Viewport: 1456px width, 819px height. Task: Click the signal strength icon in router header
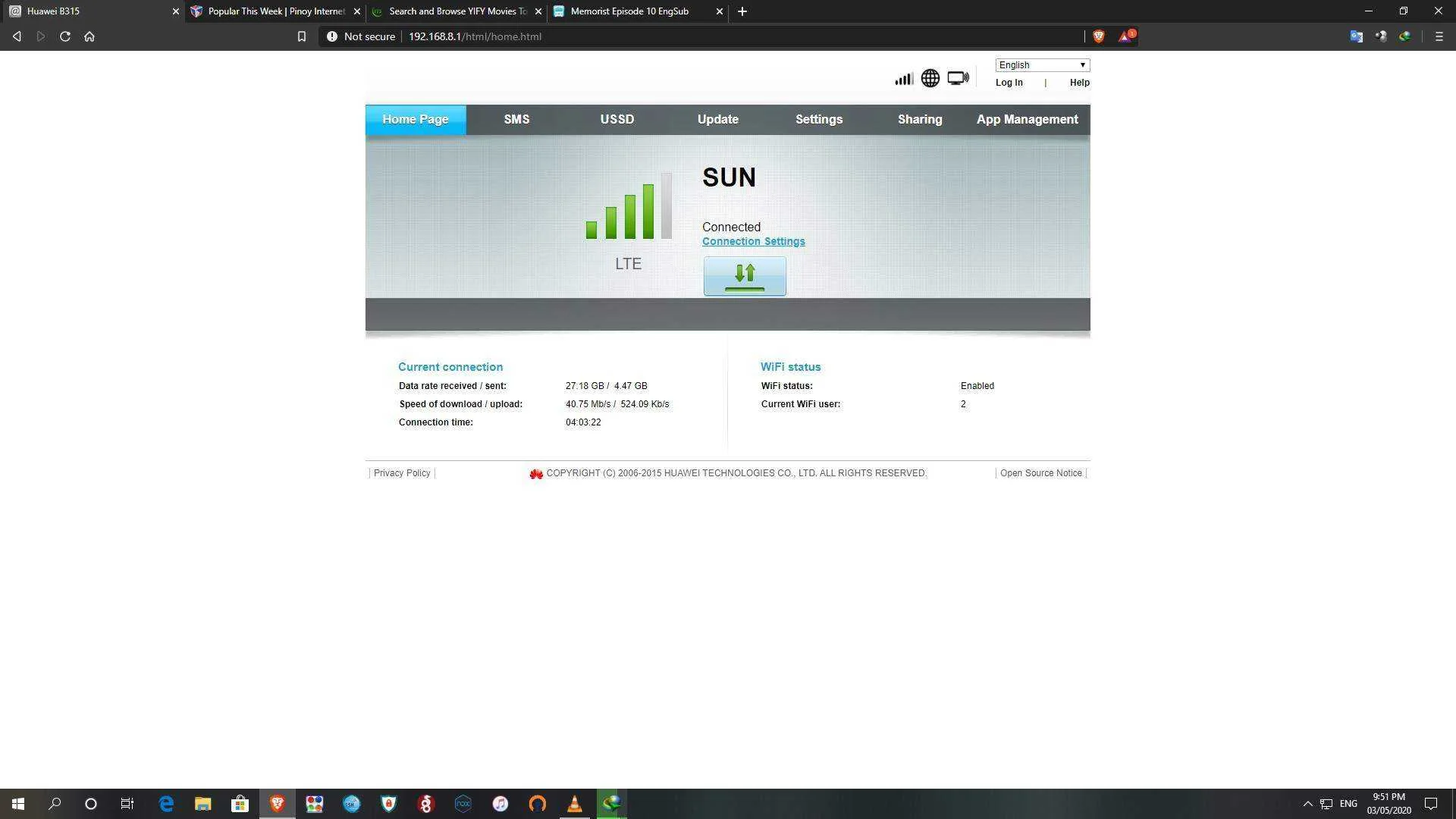pyautogui.click(x=903, y=78)
